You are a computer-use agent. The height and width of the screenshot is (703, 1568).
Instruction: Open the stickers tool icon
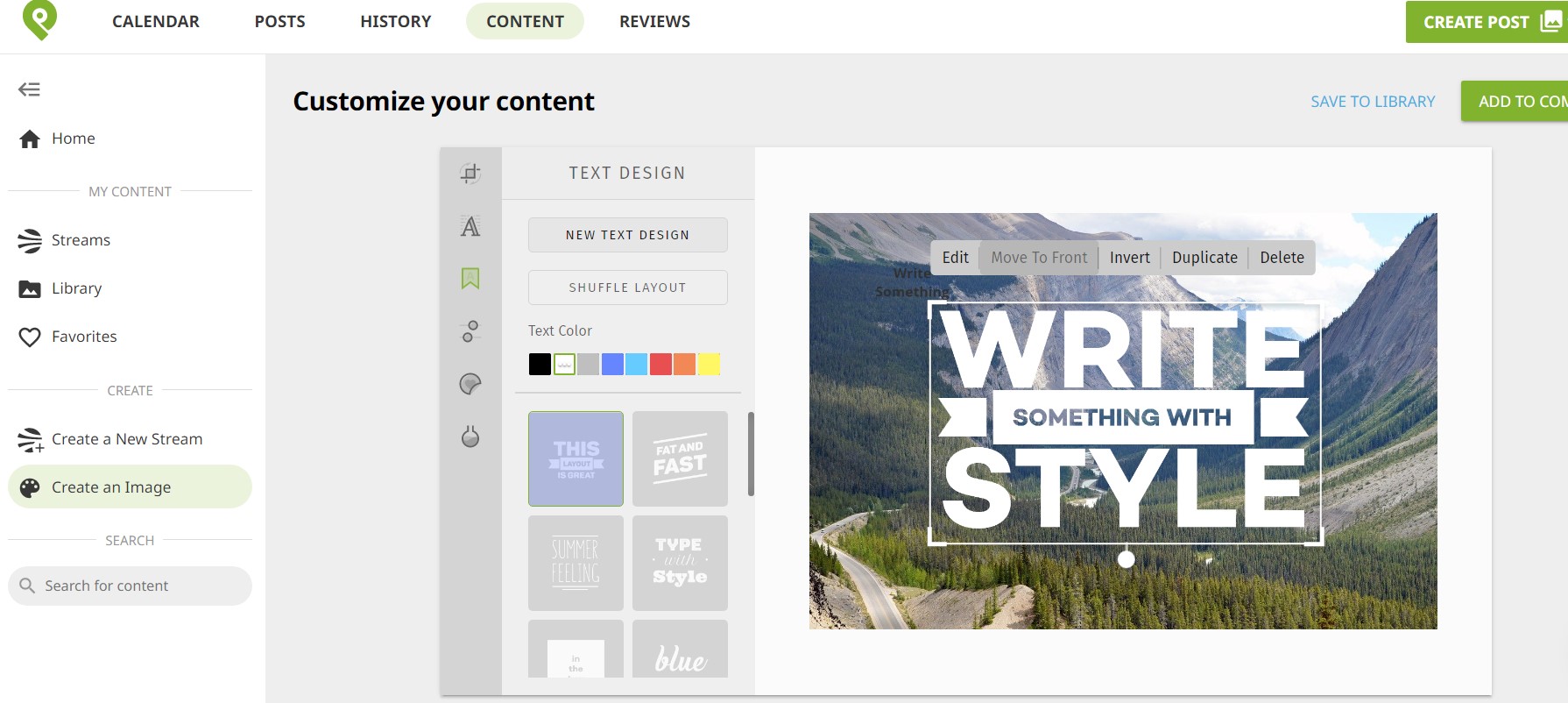click(470, 384)
